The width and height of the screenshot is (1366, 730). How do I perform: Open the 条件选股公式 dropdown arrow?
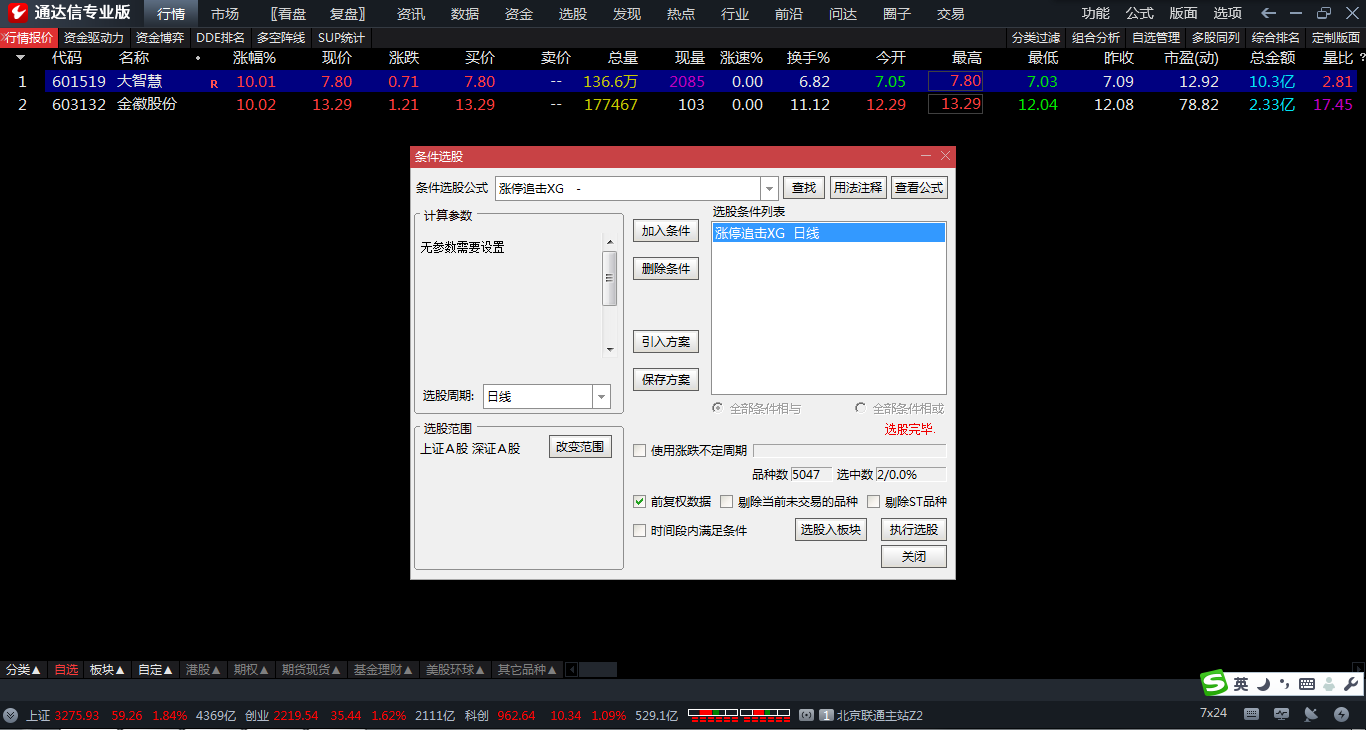click(x=768, y=187)
